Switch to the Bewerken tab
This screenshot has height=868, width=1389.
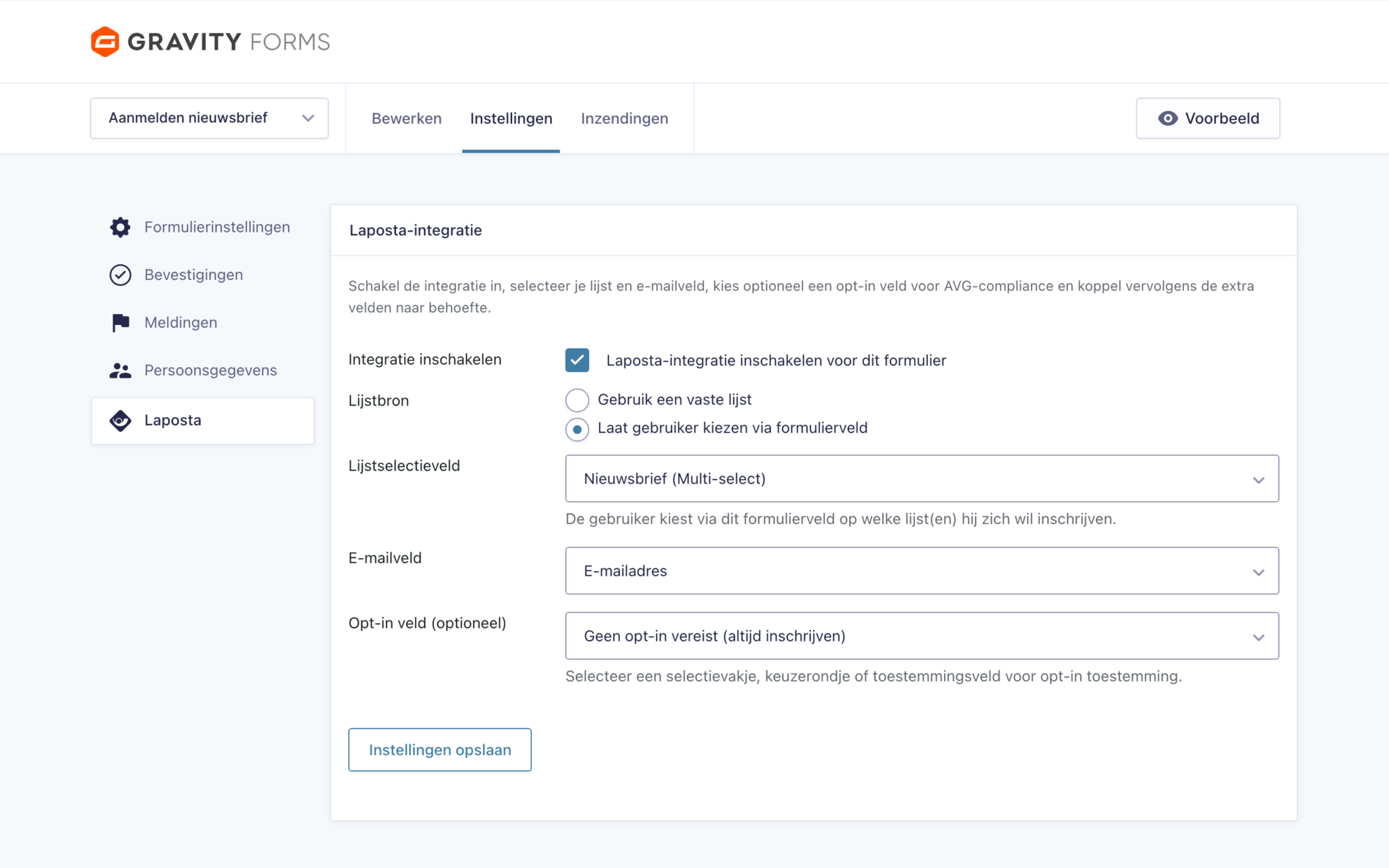pos(406,119)
